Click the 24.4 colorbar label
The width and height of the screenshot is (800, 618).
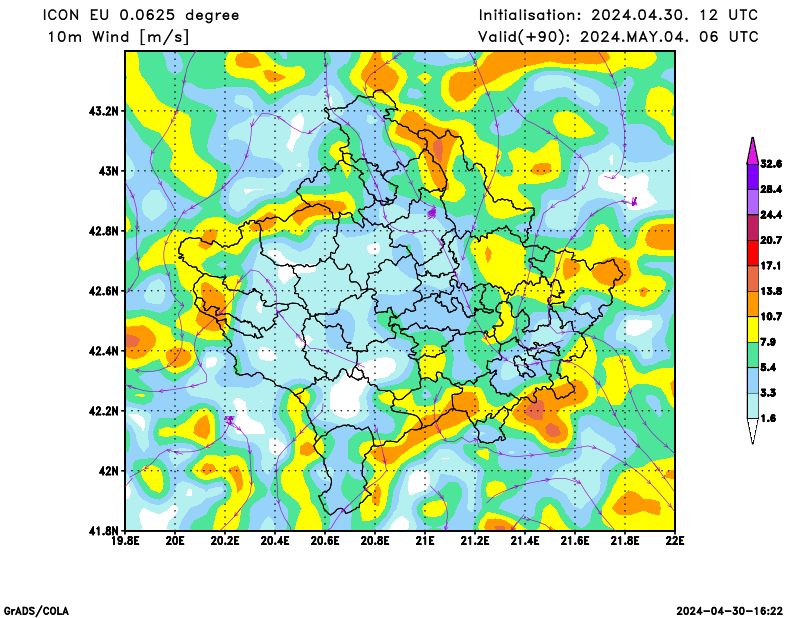click(771, 215)
